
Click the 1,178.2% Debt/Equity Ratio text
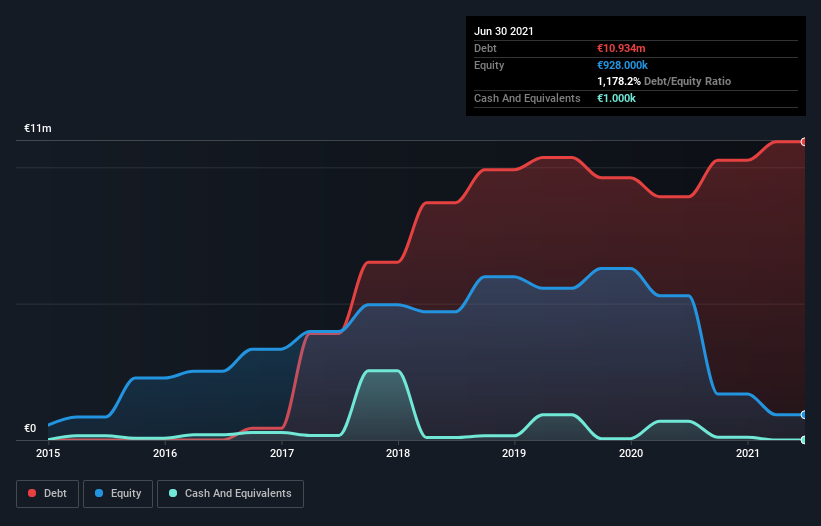click(x=664, y=81)
